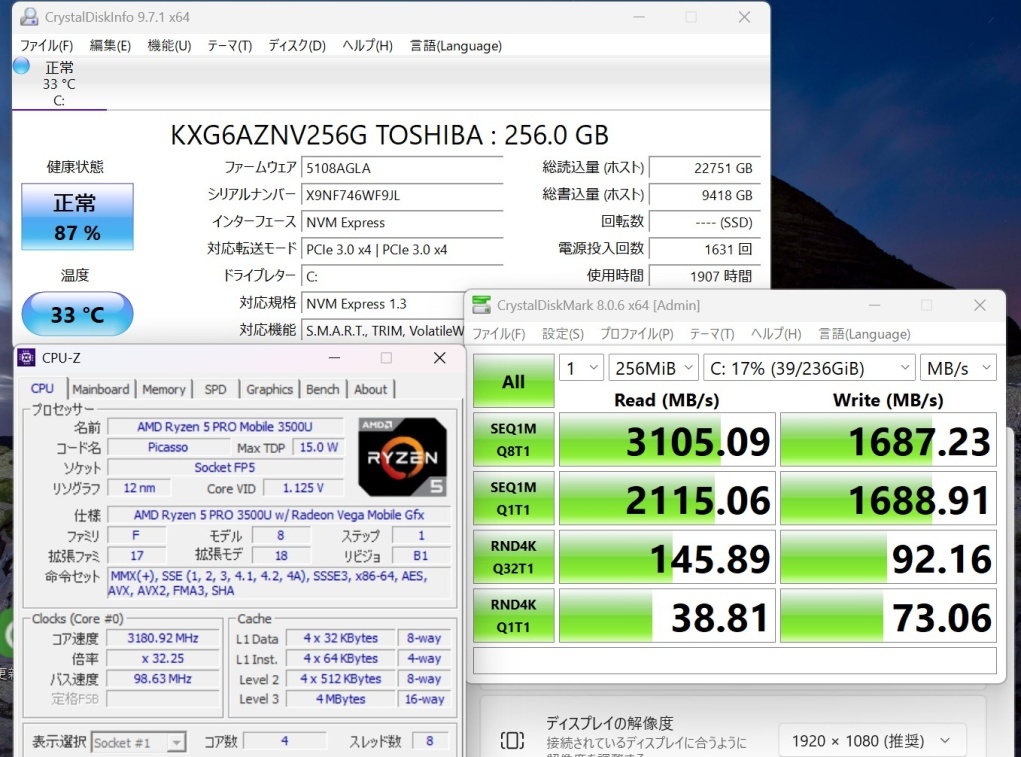Click the AMD Ryzen 5 logo in CPU-Z
The image size is (1021, 757).
click(402, 457)
